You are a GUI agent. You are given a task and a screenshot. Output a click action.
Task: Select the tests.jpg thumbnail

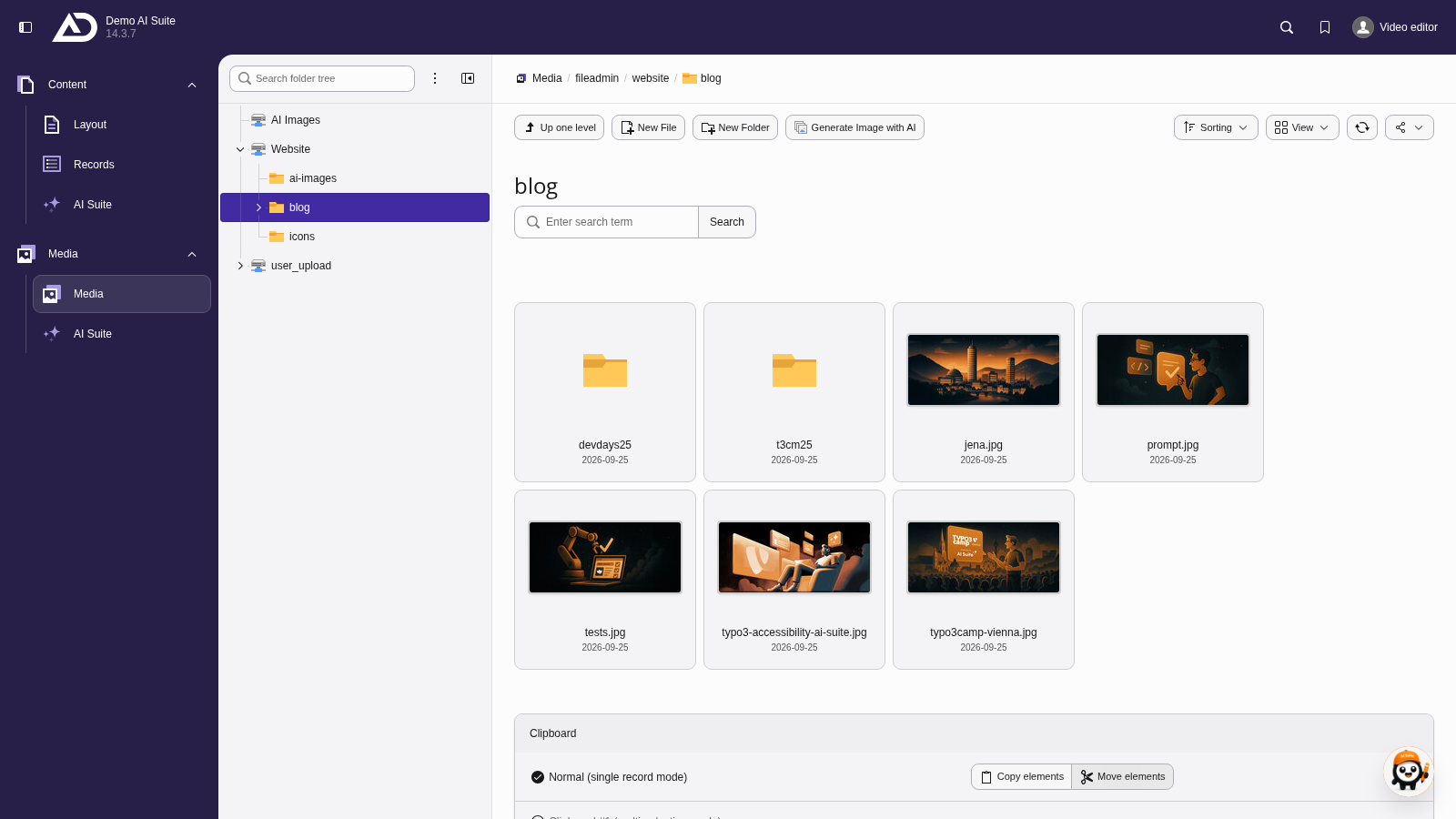[605, 557]
